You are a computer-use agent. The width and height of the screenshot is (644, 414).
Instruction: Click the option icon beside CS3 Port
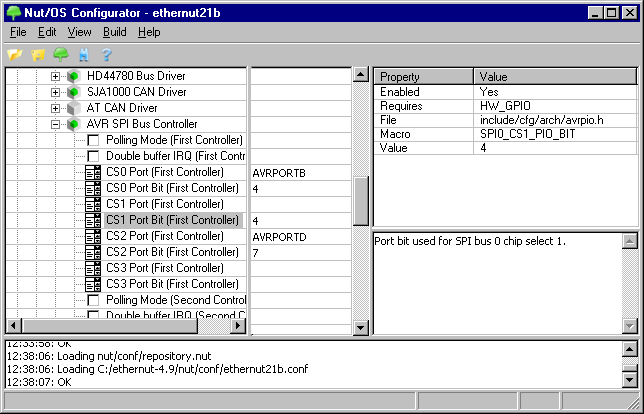pos(93,268)
